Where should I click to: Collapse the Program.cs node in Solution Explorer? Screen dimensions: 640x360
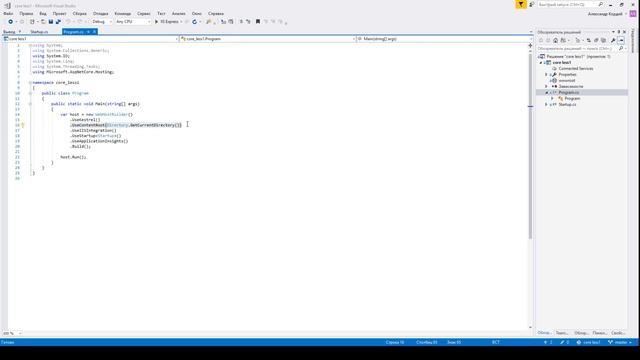point(546,93)
